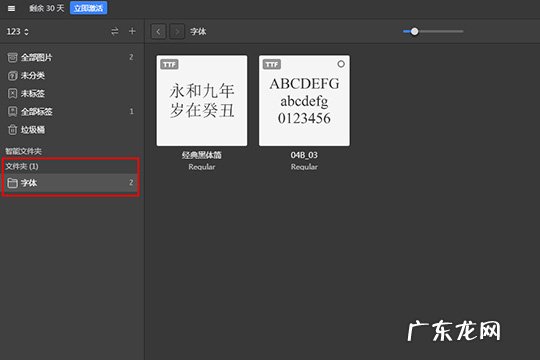Click the 字体 breadcrumb title in toolbar
Image resolution: width=540 pixels, height=360 pixels.
tap(198, 32)
